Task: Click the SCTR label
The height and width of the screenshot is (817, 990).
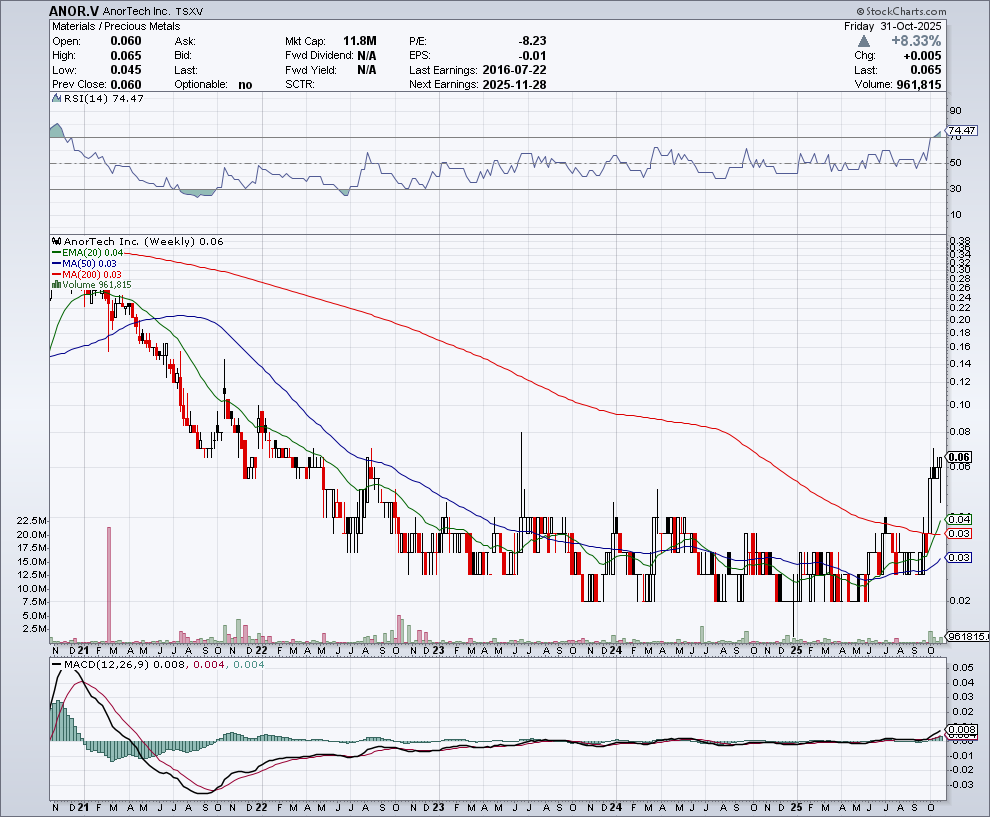Action: [x=300, y=85]
